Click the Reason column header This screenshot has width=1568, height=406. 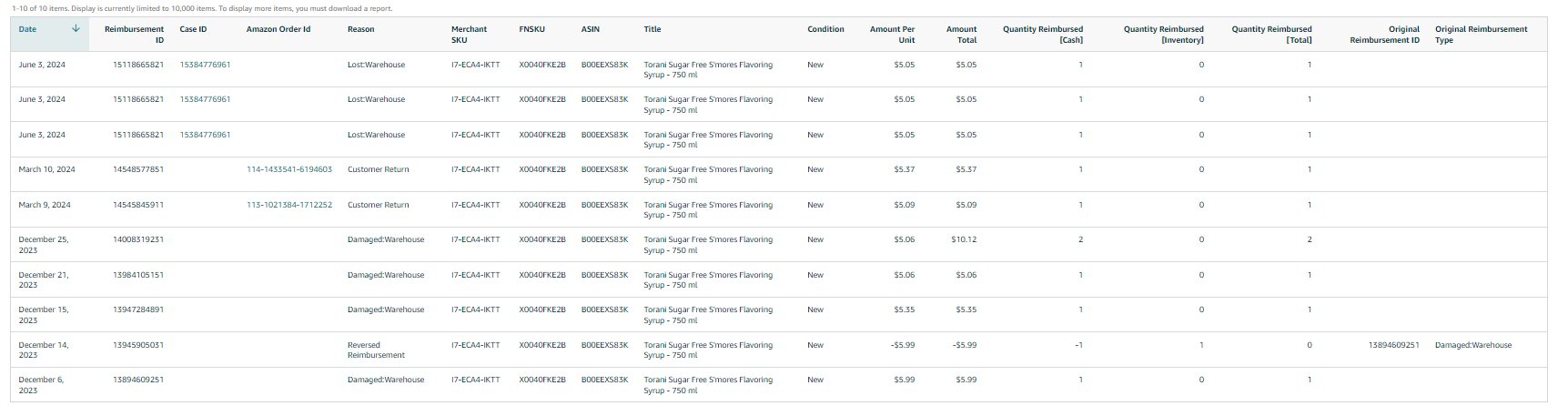pyautogui.click(x=360, y=29)
